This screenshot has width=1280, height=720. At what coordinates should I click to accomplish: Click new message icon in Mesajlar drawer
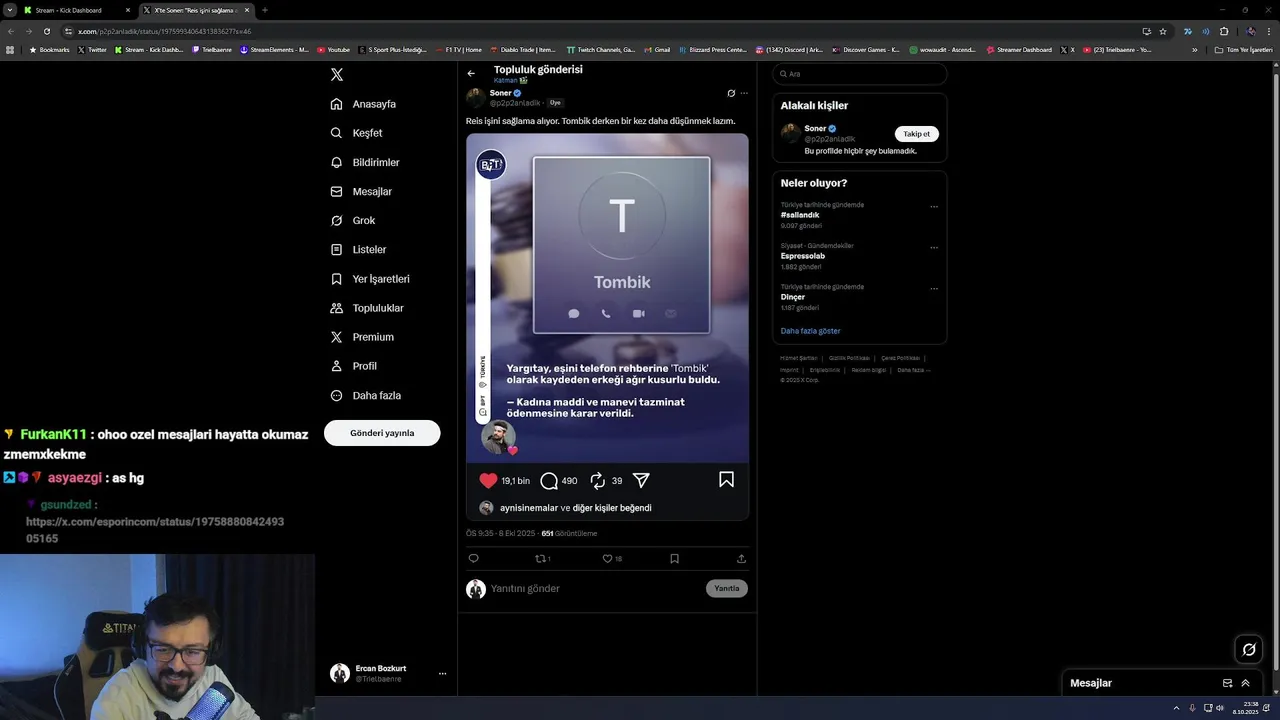click(1227, 683)
